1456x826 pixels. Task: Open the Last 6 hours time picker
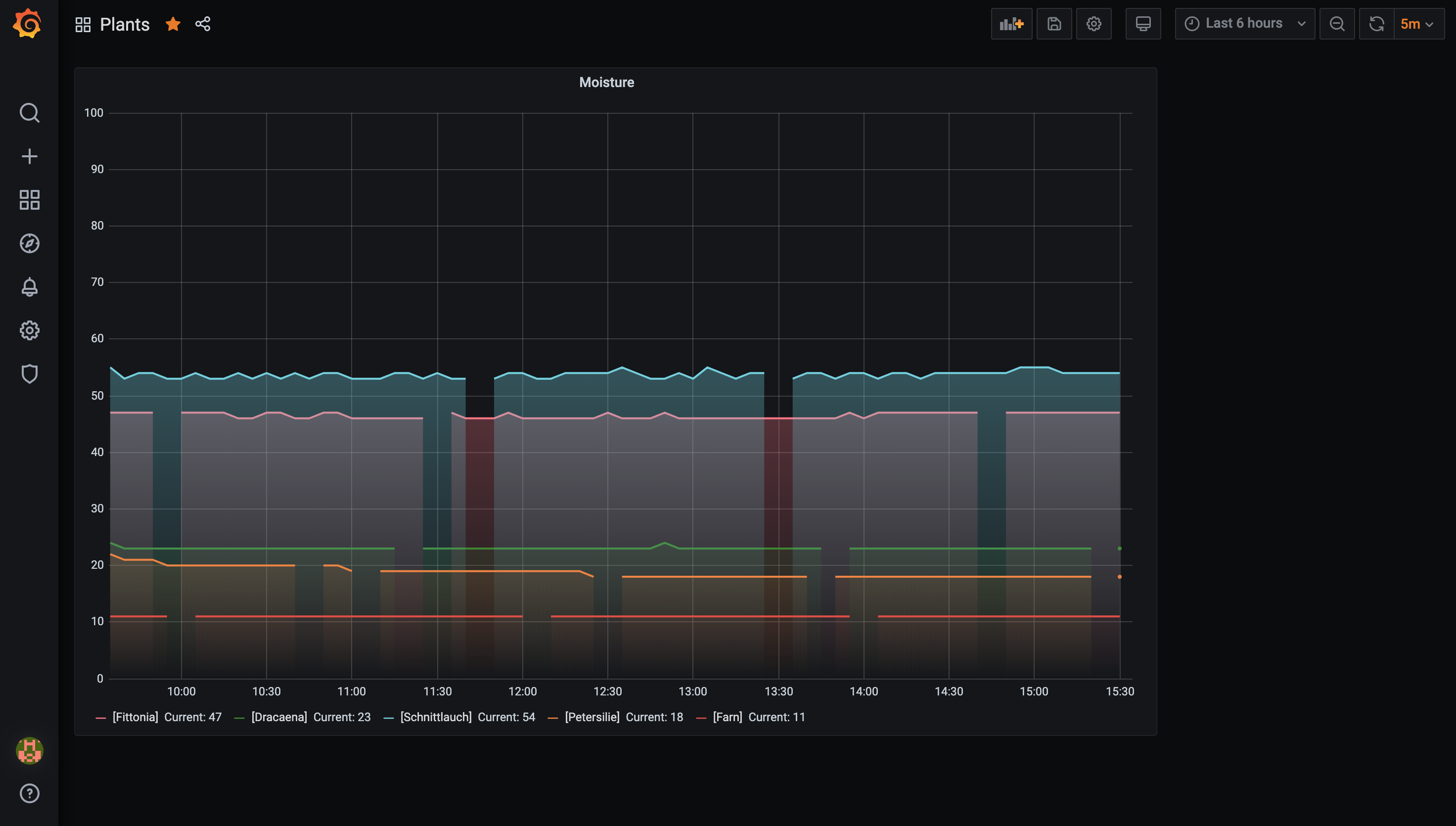(x=1244, y=24)
